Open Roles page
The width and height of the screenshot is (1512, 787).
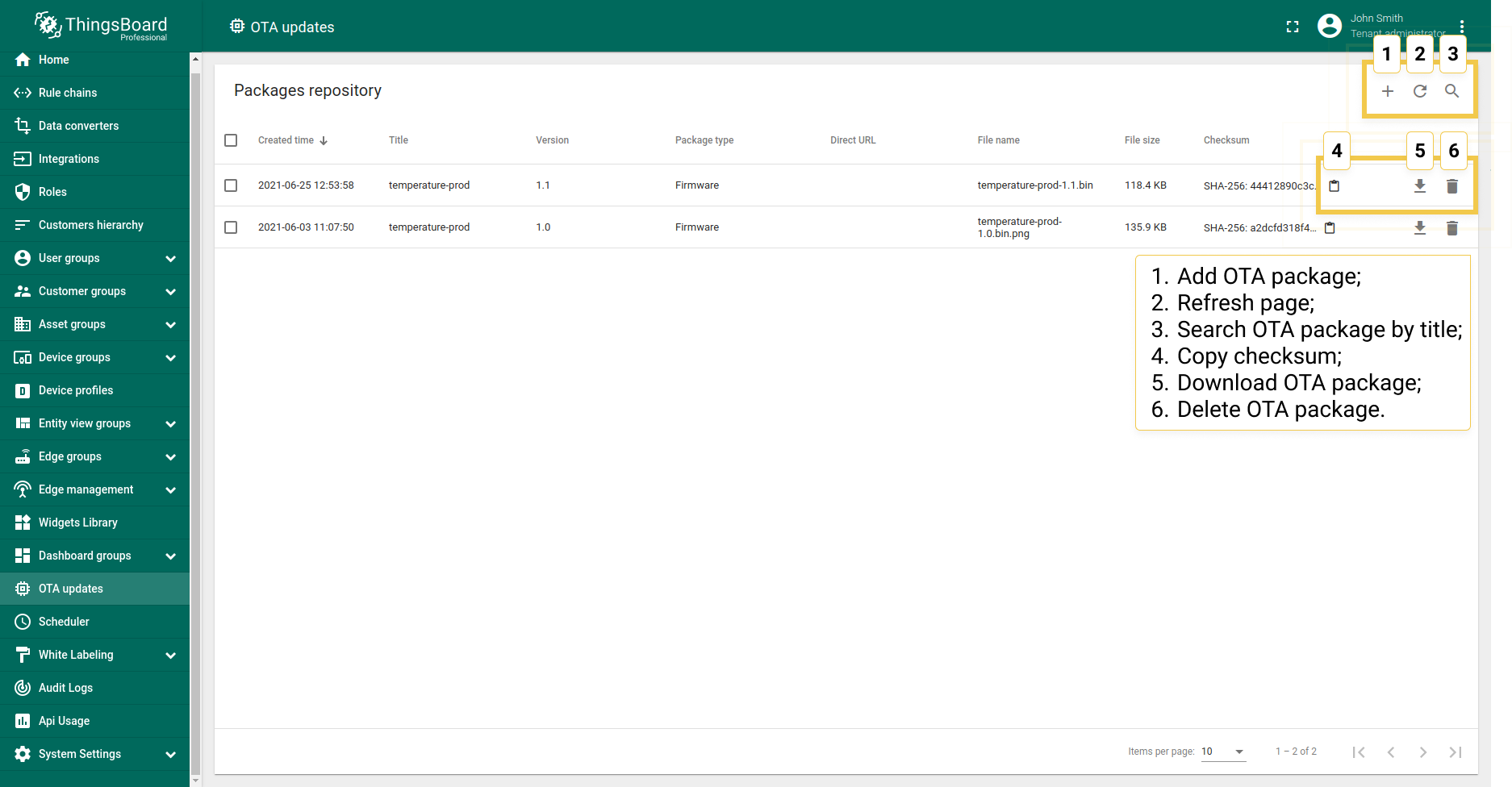coord(94,192)
